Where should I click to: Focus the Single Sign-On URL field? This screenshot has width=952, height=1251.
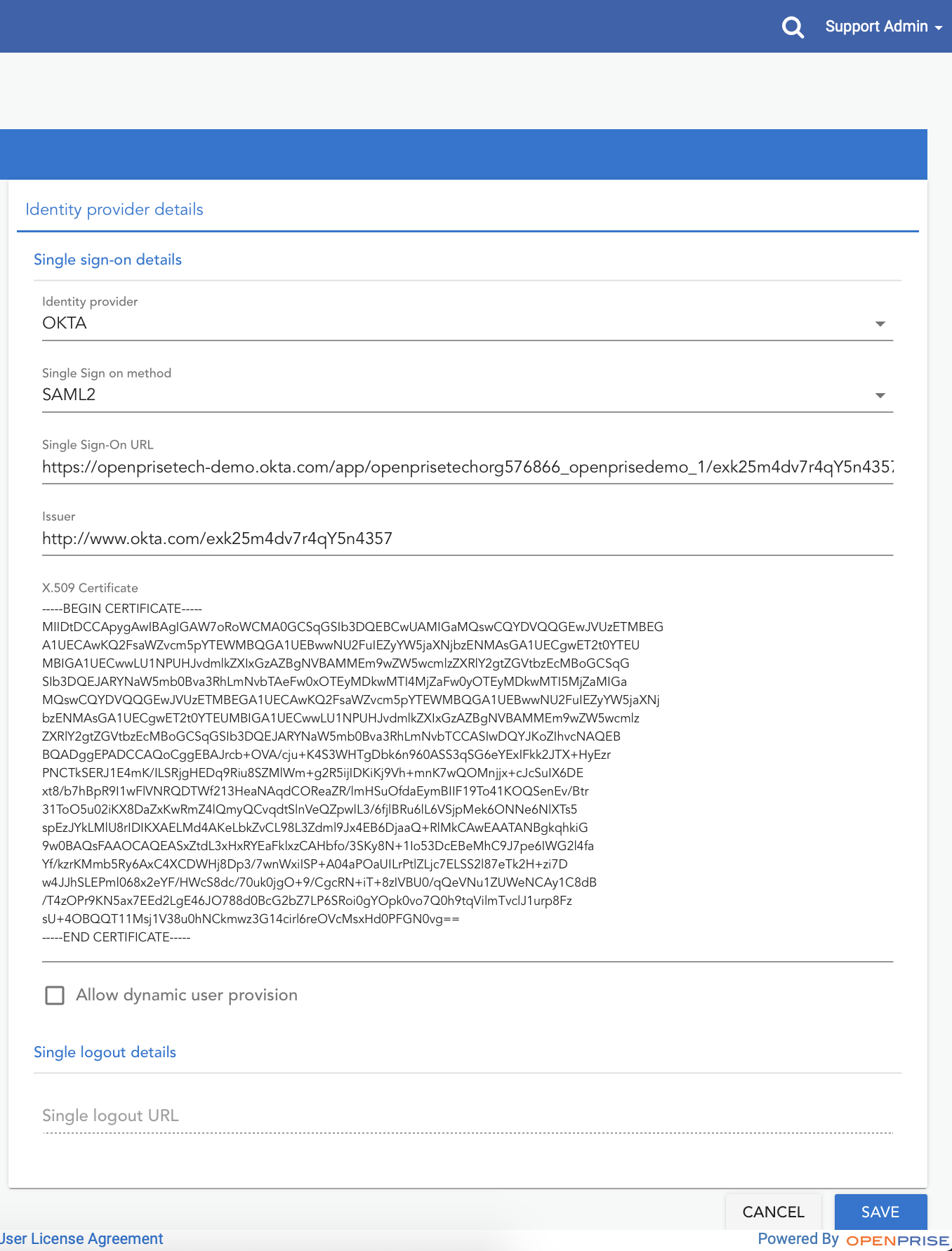[468, 468]
